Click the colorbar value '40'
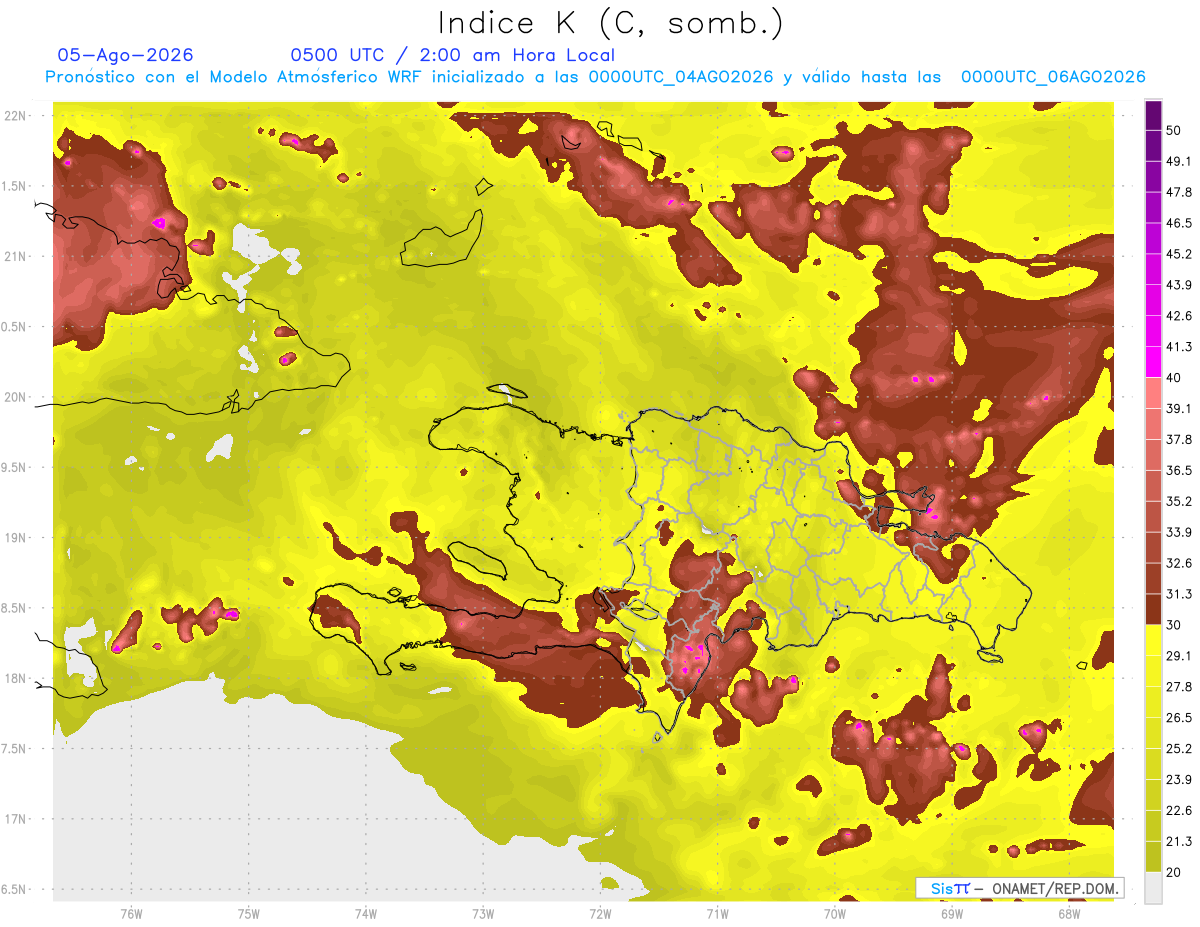 [x=1175, y=378]
